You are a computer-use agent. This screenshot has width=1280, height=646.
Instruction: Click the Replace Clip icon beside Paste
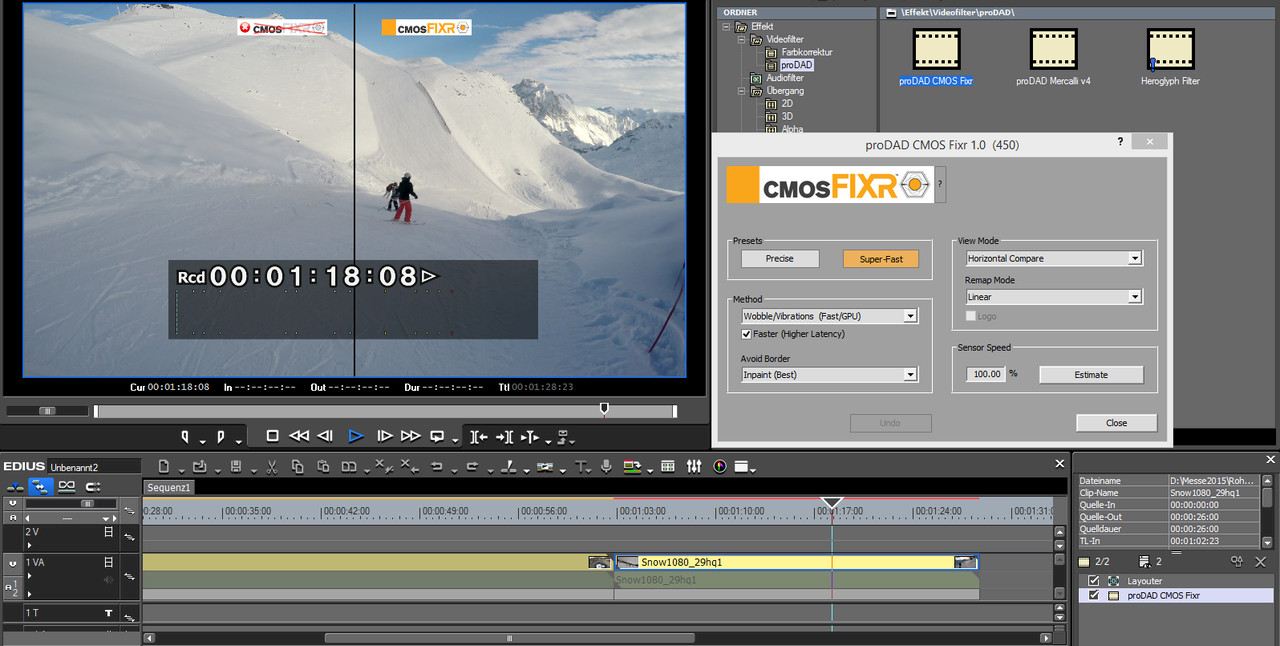pos(349,466)
